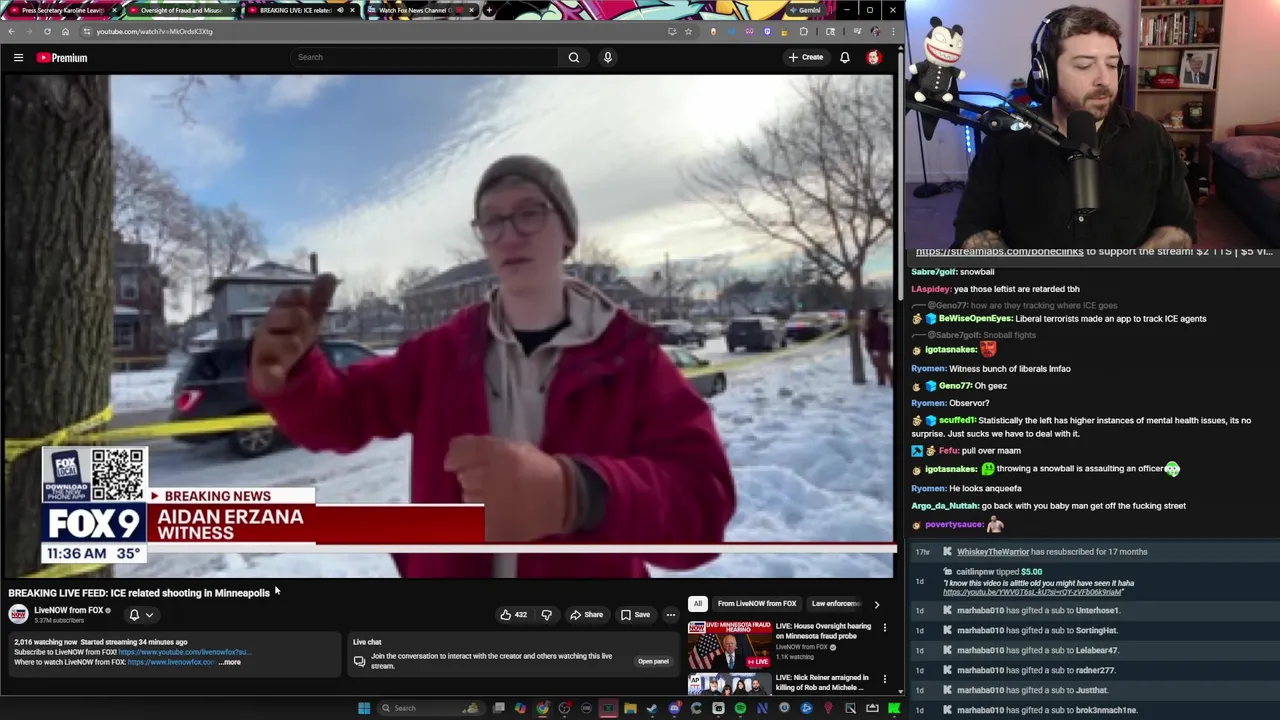Open the www.livenowfox.com link
The image size is (1280, 720).
pos(171,662)
